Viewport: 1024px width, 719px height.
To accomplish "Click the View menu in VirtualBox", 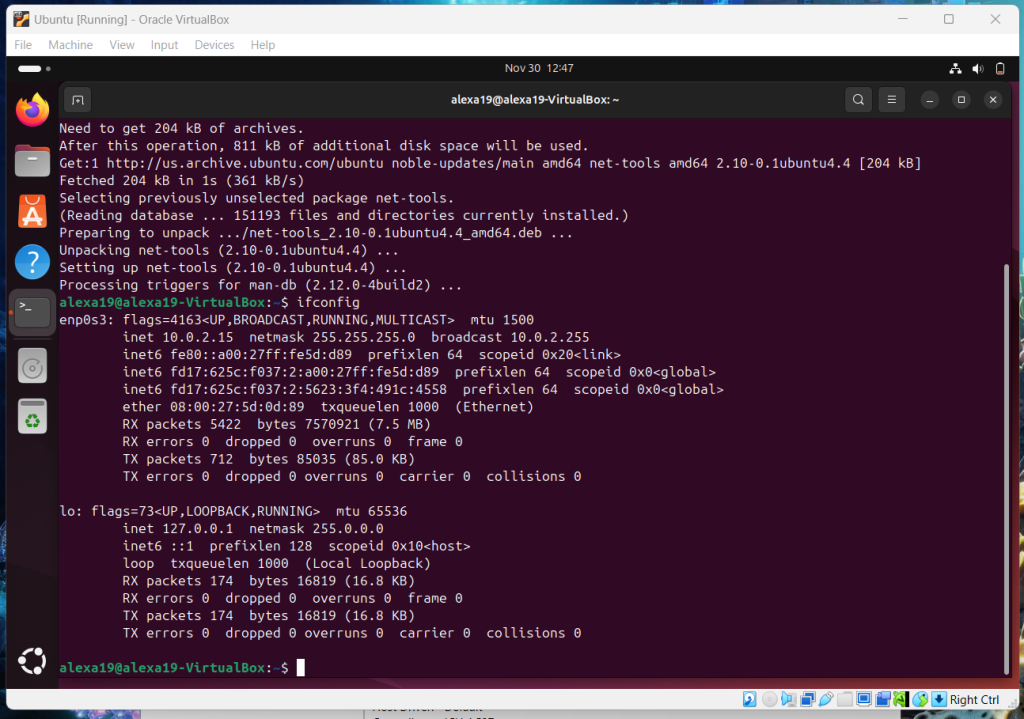I will pyautogui.click(x=122, y=45).
